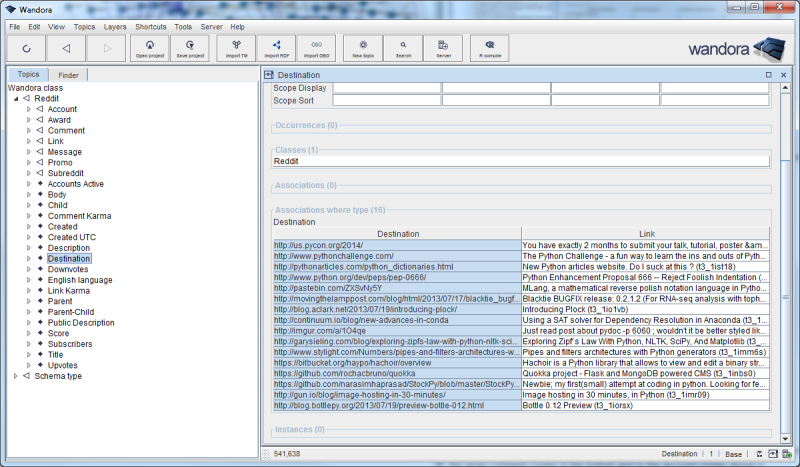Click the Open project toolbar button
Screen dimensions: 800x467
(149, 48)
